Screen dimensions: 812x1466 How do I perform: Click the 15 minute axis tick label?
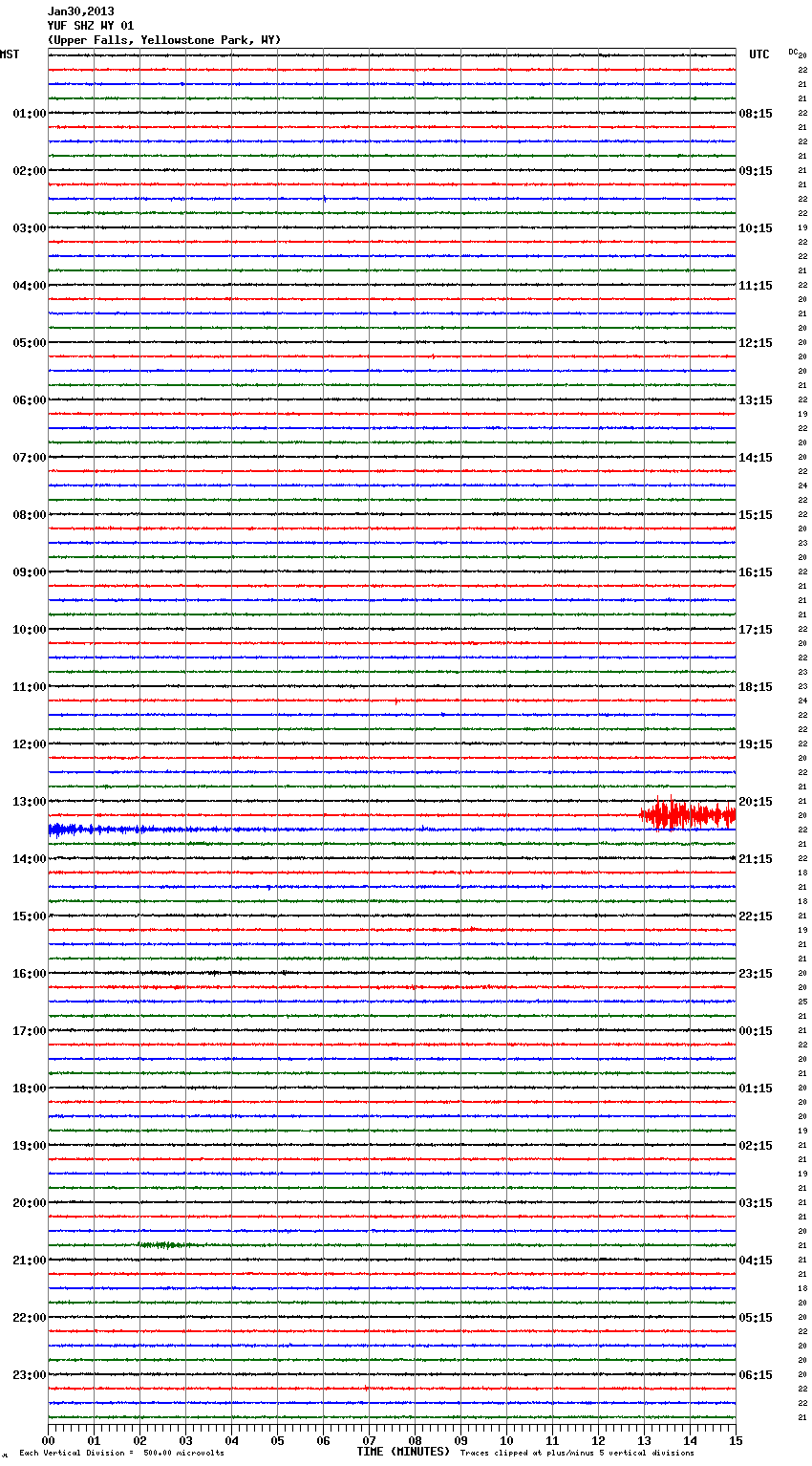(736, 1440)
